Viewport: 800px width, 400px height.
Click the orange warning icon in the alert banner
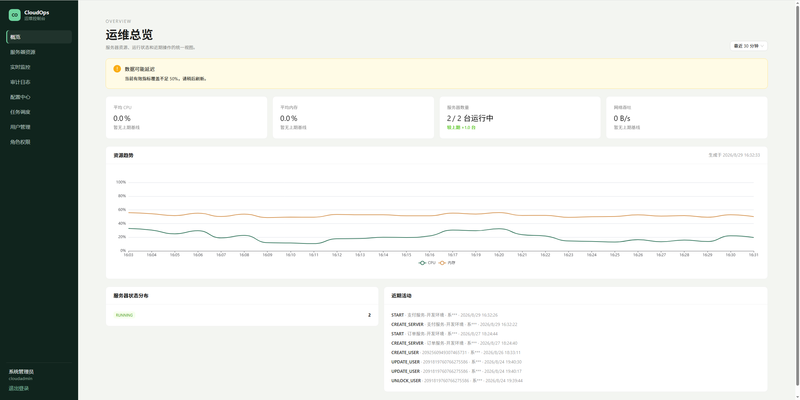pos(117,69)
